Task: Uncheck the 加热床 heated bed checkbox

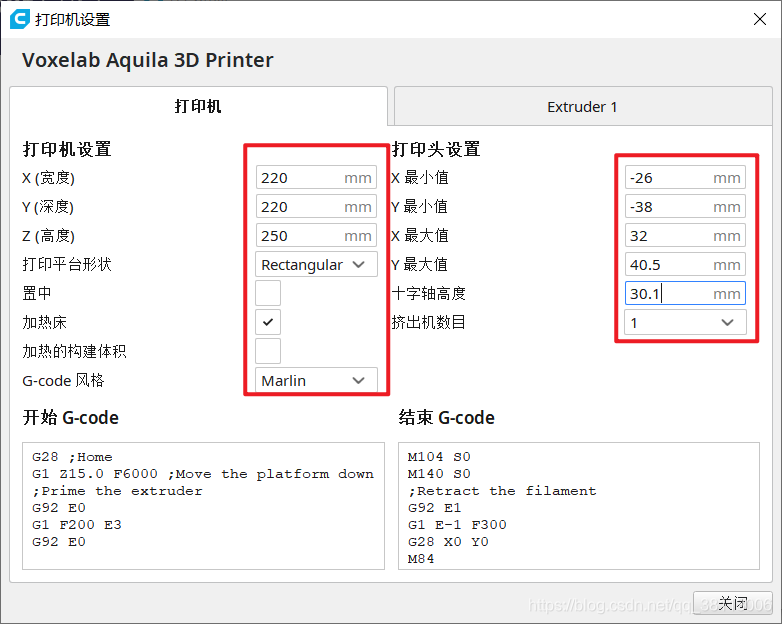Action: pos(268,322)
